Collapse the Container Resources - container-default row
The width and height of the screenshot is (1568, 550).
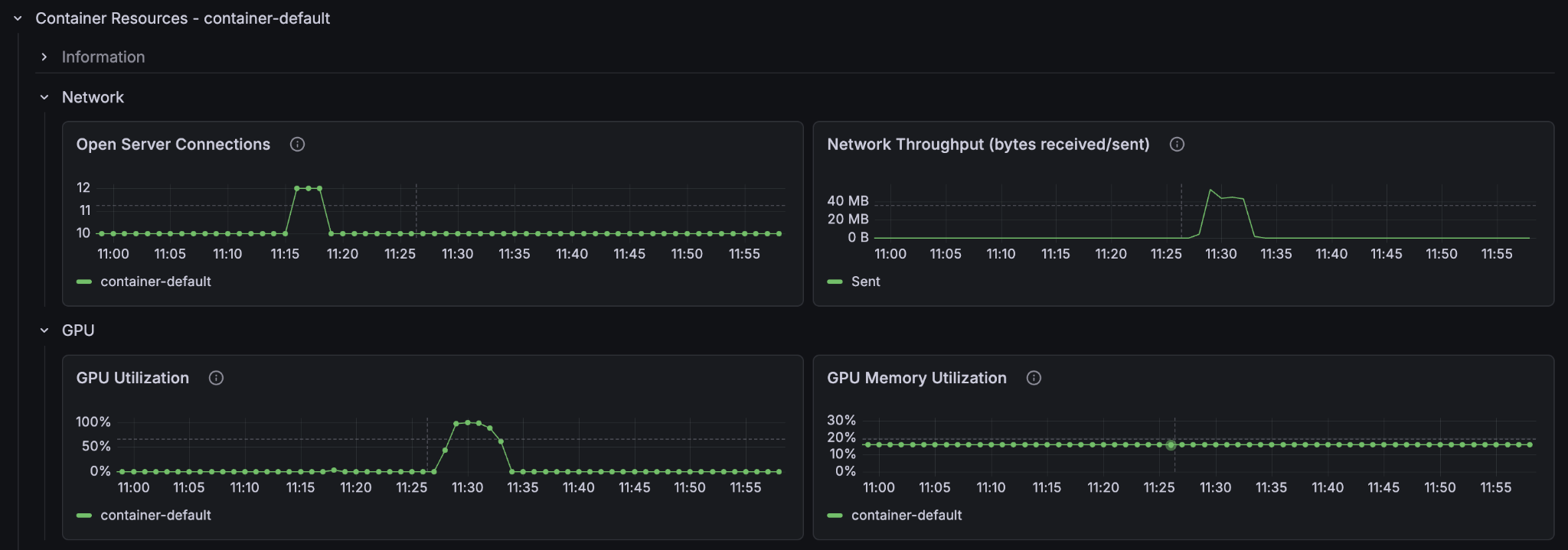[x=18, y=18]
